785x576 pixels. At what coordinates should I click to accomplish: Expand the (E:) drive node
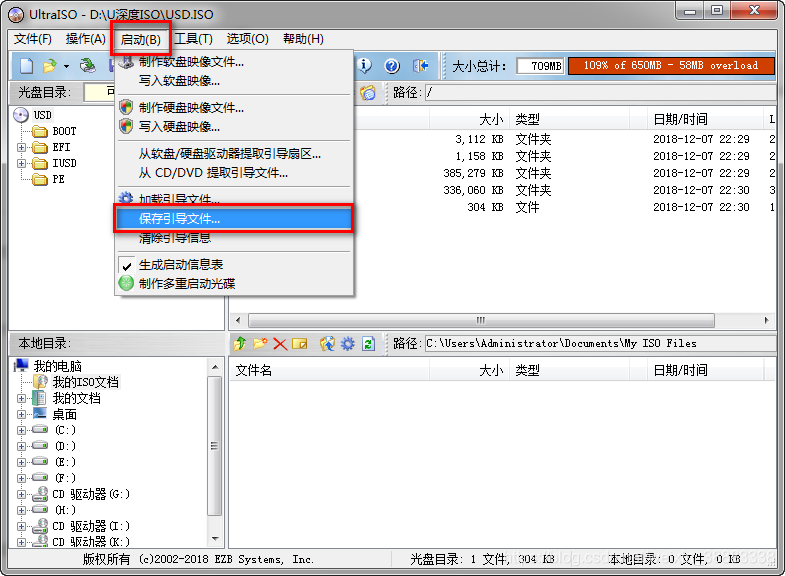tap(22, 462)
